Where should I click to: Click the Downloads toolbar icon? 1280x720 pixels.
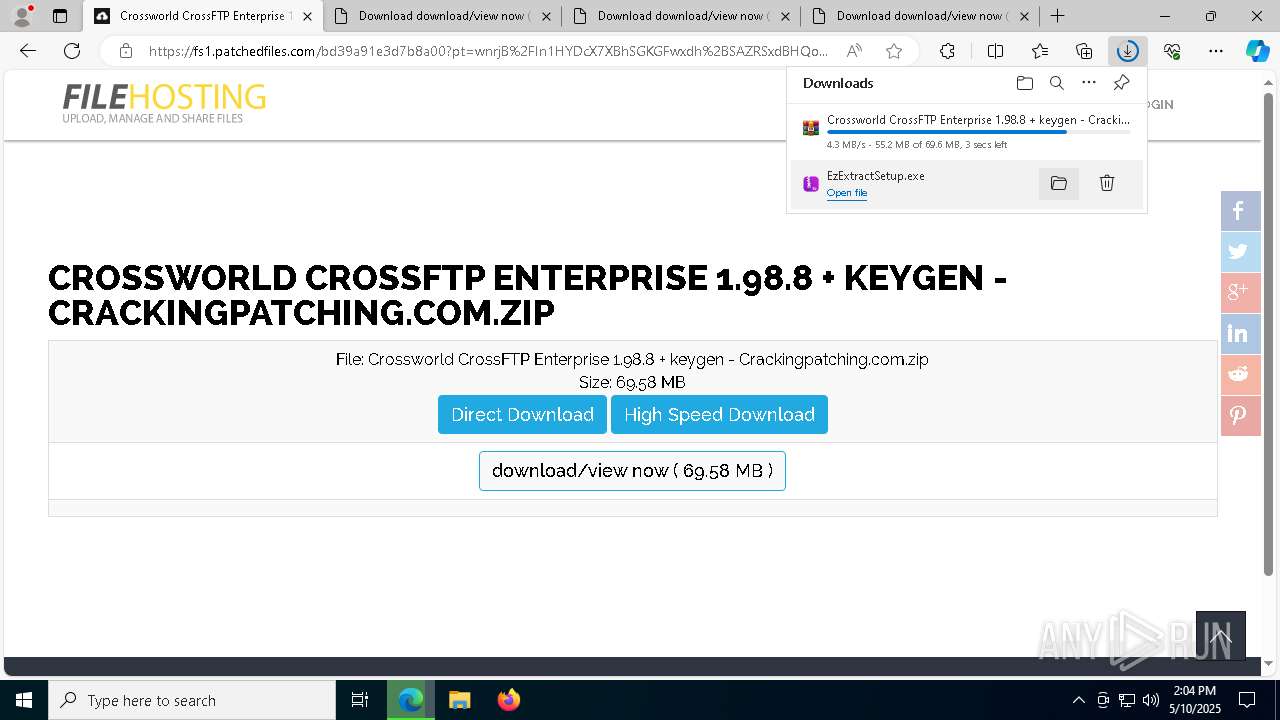pyautogui.click(x=1128, y=51)
